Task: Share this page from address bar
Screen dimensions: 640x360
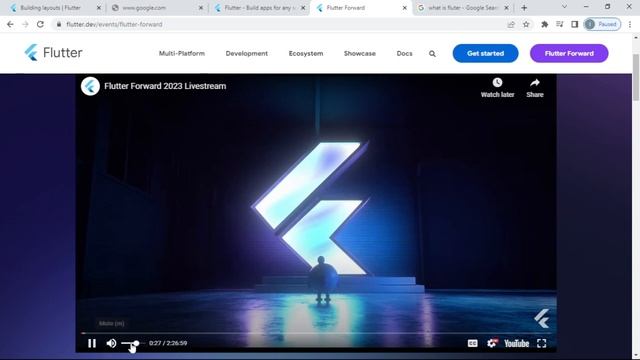Action: pos(511,24)
